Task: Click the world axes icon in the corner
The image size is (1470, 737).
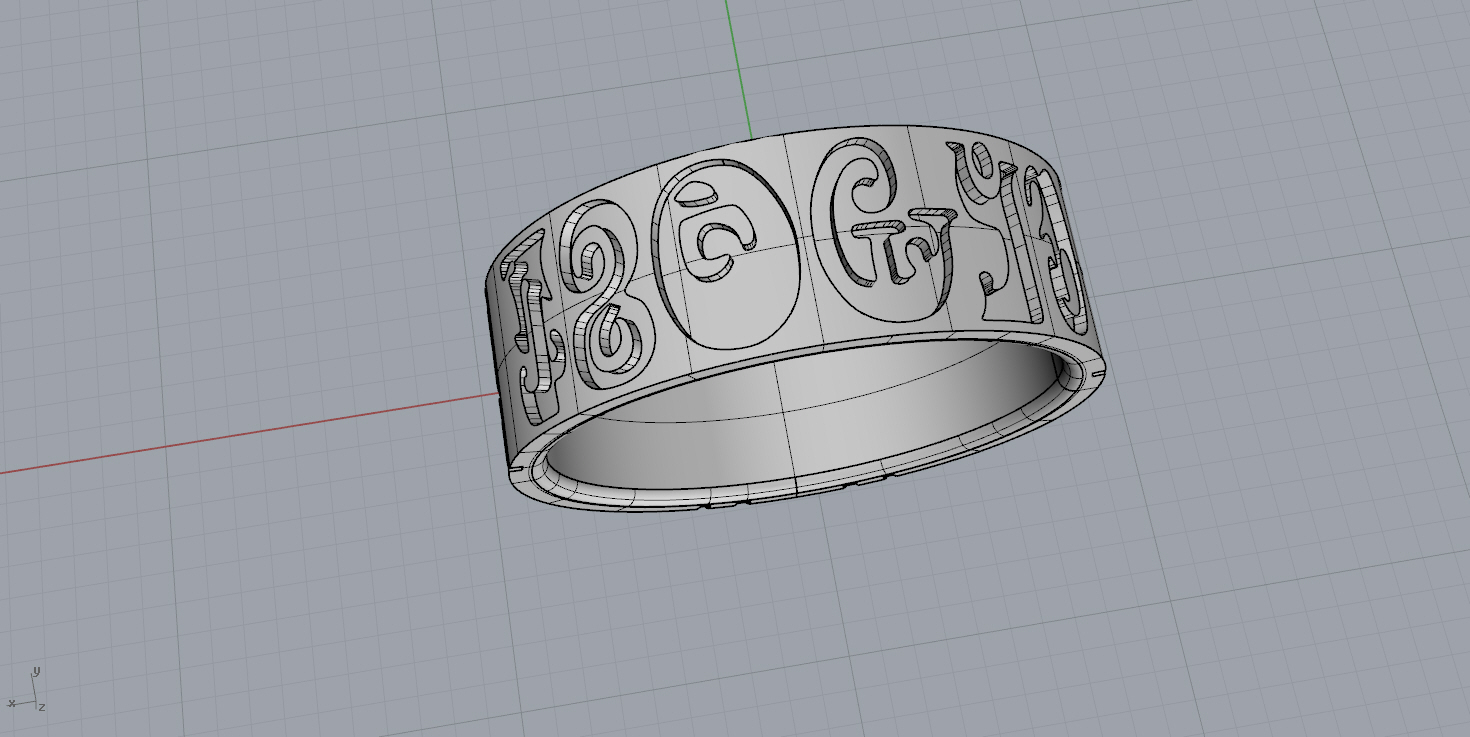Action: (25, 690)
